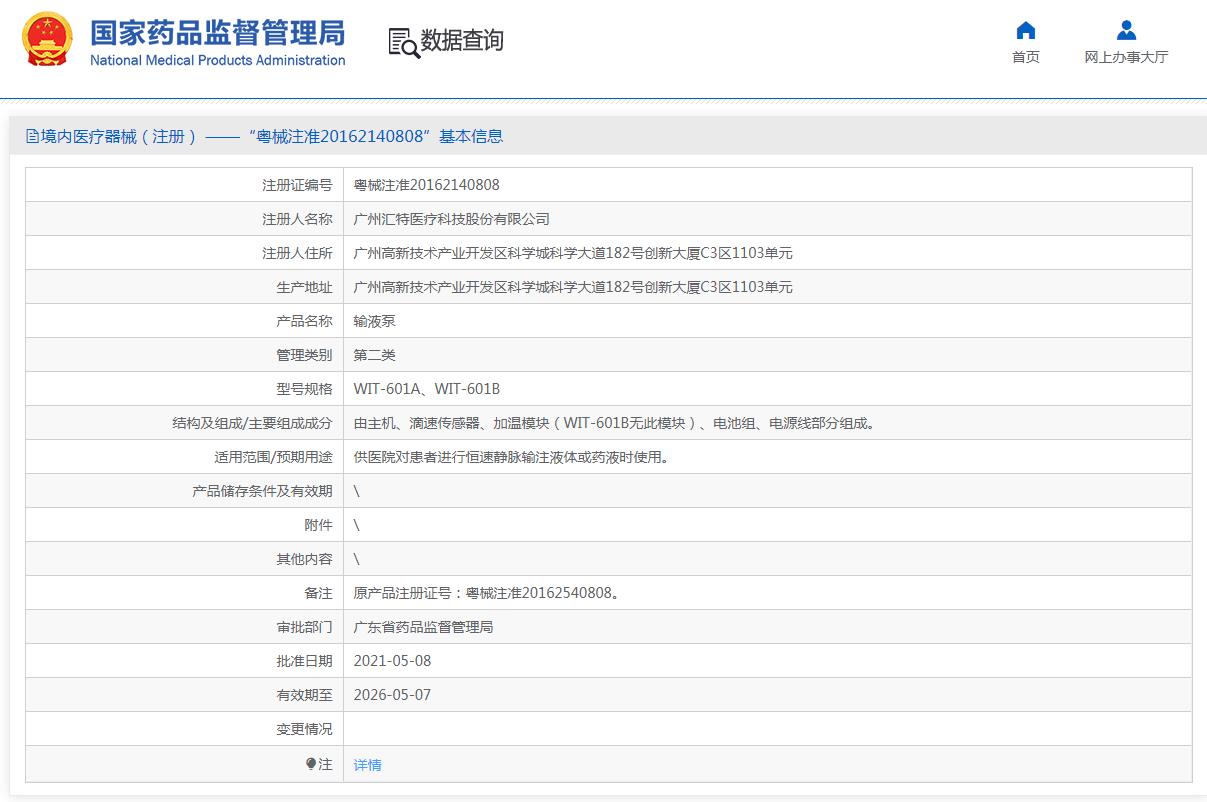Click the 注册证编号 row label
The height and width of the screenshot is (802, 1207).
tap(297, 185)
